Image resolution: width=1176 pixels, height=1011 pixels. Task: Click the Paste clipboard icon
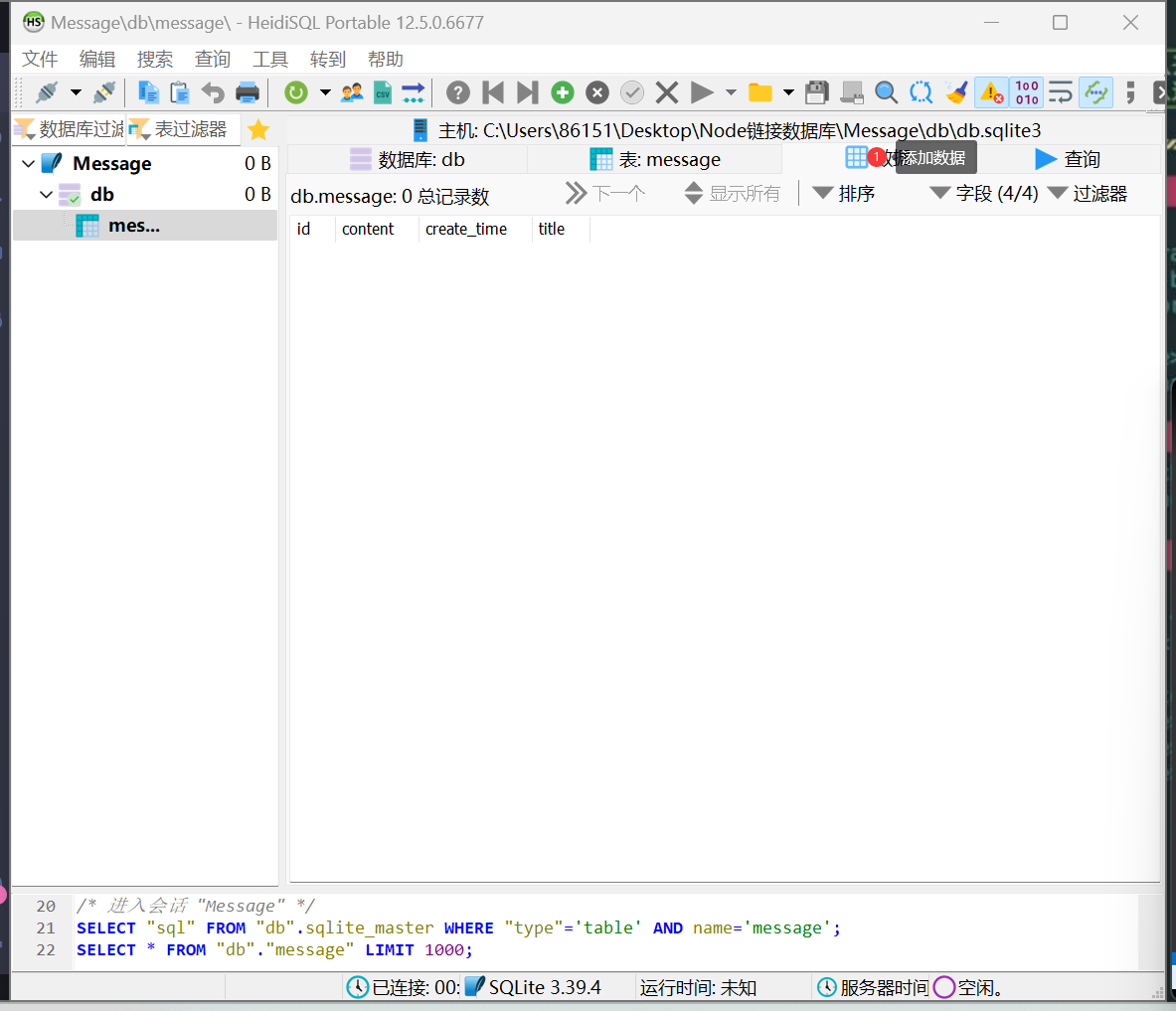pyautogui.click(x=180, y=93)
